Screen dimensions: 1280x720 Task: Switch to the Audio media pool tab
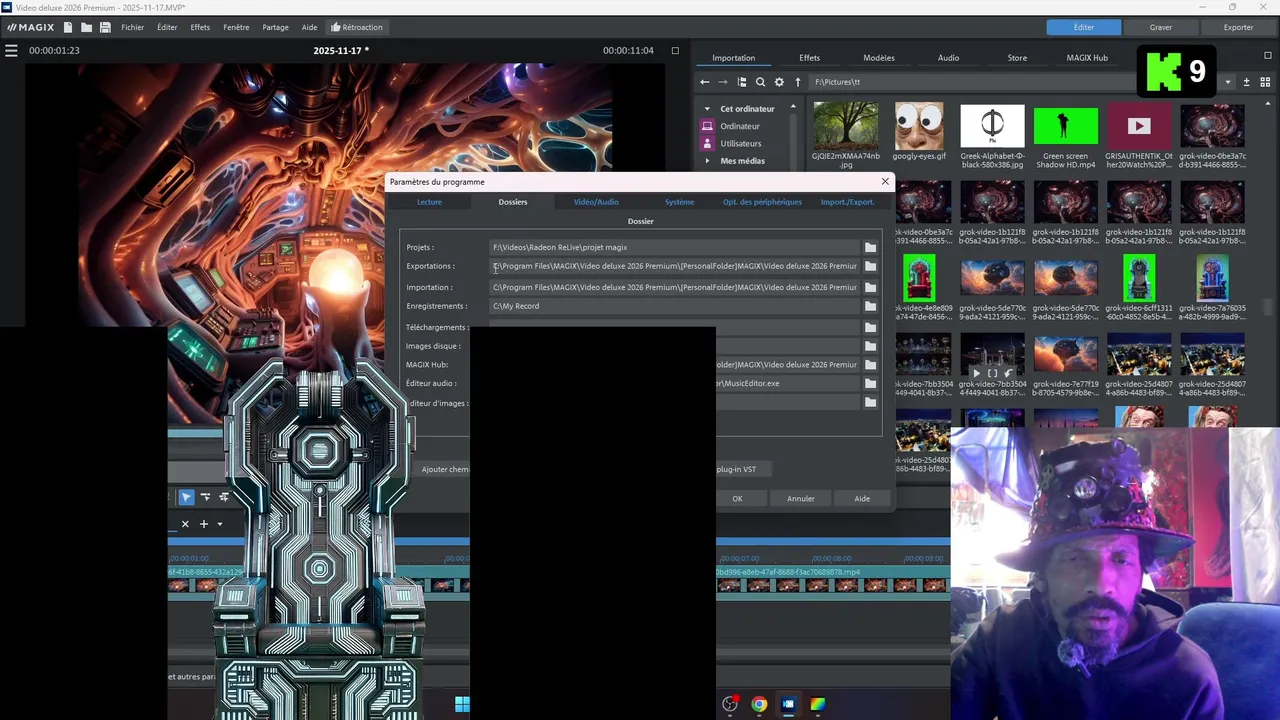coord(948,58)
